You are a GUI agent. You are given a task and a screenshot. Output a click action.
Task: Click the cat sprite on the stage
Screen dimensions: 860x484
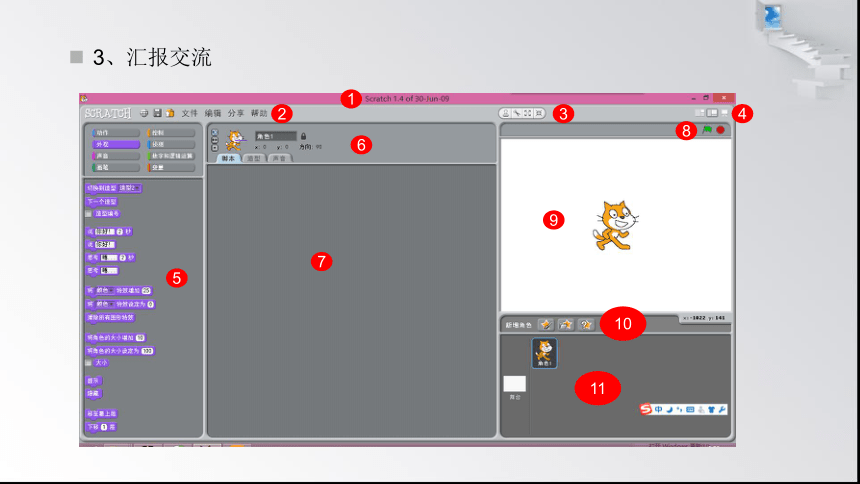[615, 226]
